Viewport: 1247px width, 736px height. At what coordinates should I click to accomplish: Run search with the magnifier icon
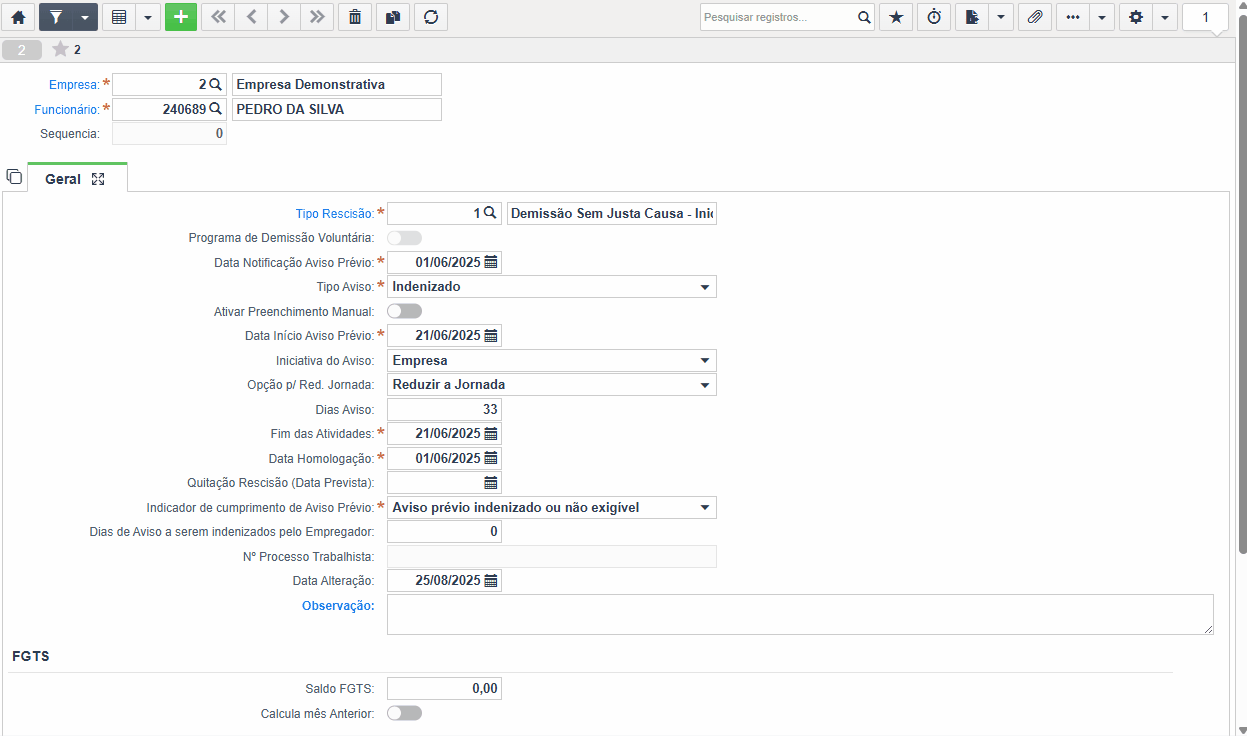click(865, 17)
